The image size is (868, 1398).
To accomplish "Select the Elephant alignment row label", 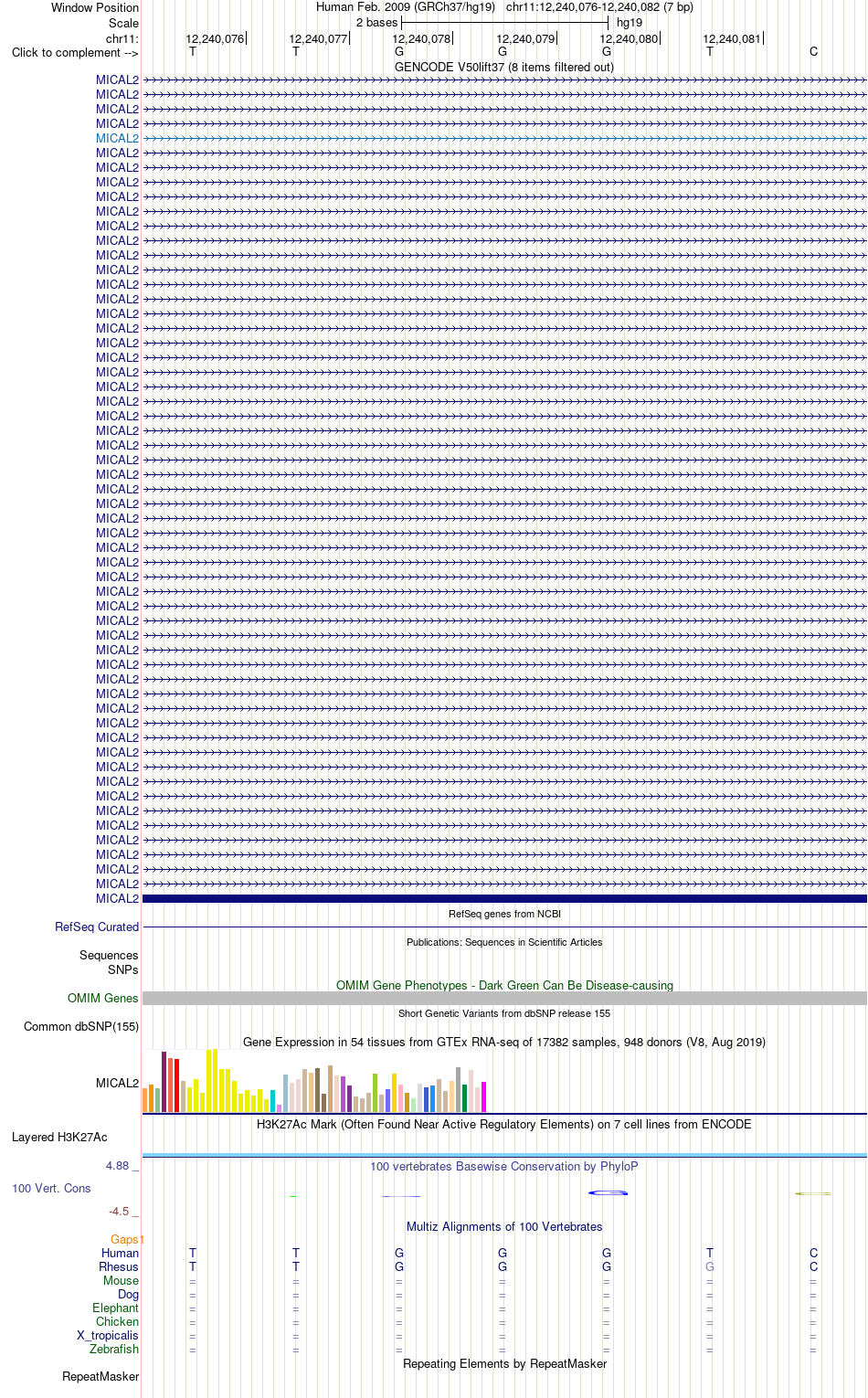I will click(x=115, y=1308).
